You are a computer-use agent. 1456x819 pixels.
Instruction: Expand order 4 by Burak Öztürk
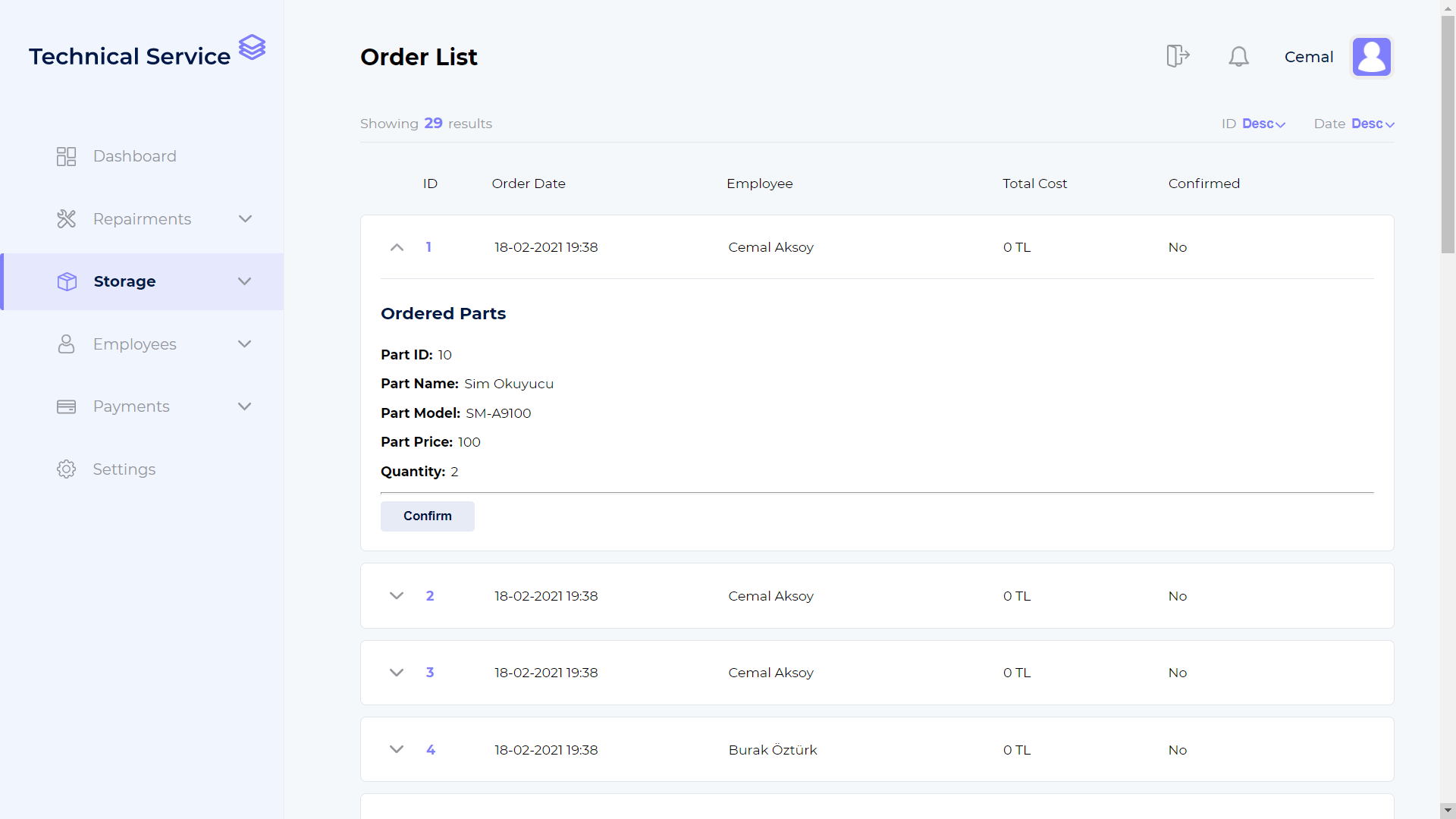[x=397, y=750]
